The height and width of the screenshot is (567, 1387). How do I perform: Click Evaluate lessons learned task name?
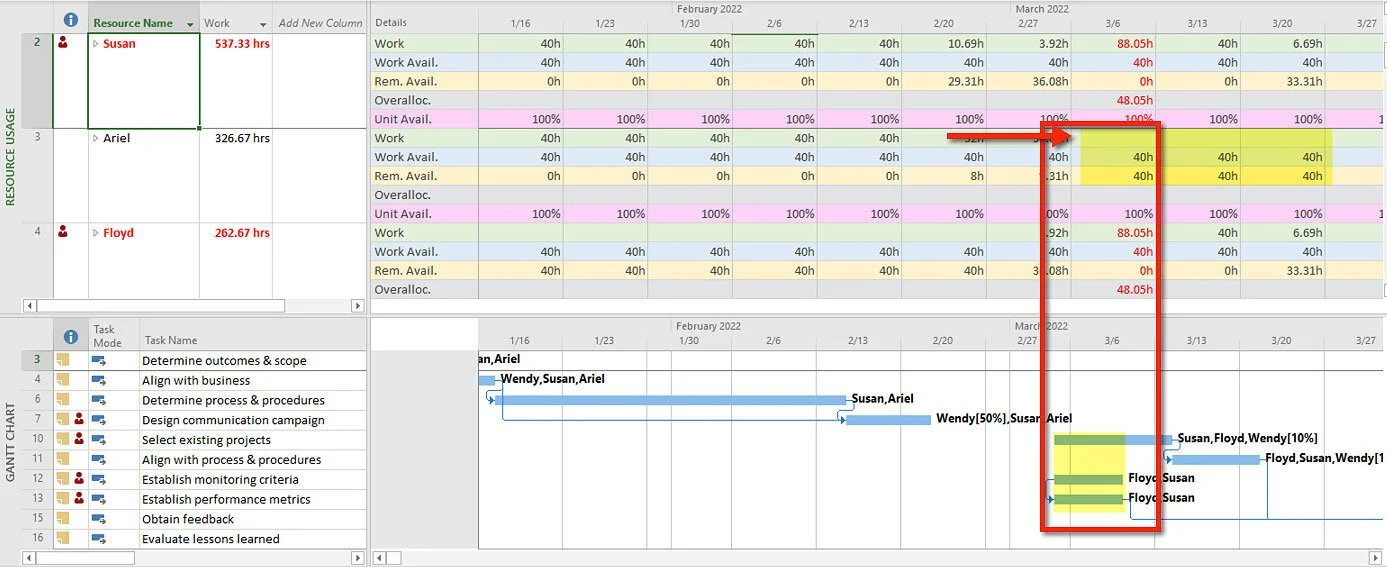211,539
